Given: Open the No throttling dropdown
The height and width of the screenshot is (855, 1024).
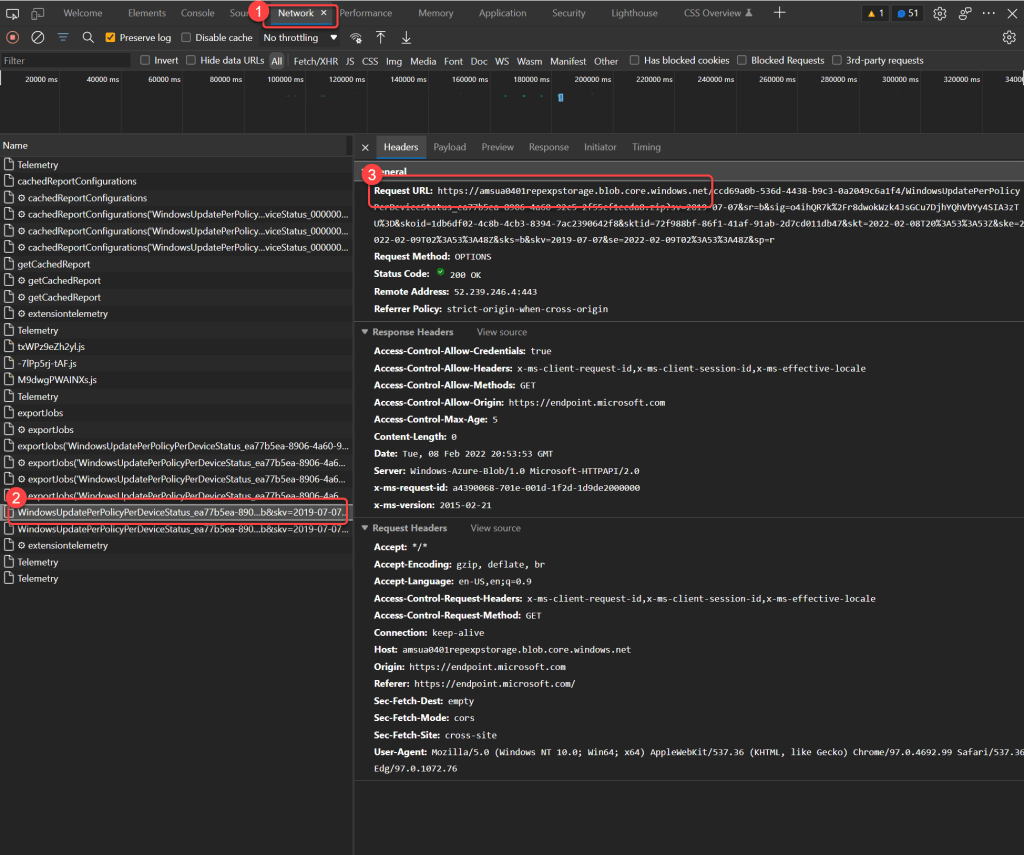Looking at the screenshot, I should (x=300, y=37).
